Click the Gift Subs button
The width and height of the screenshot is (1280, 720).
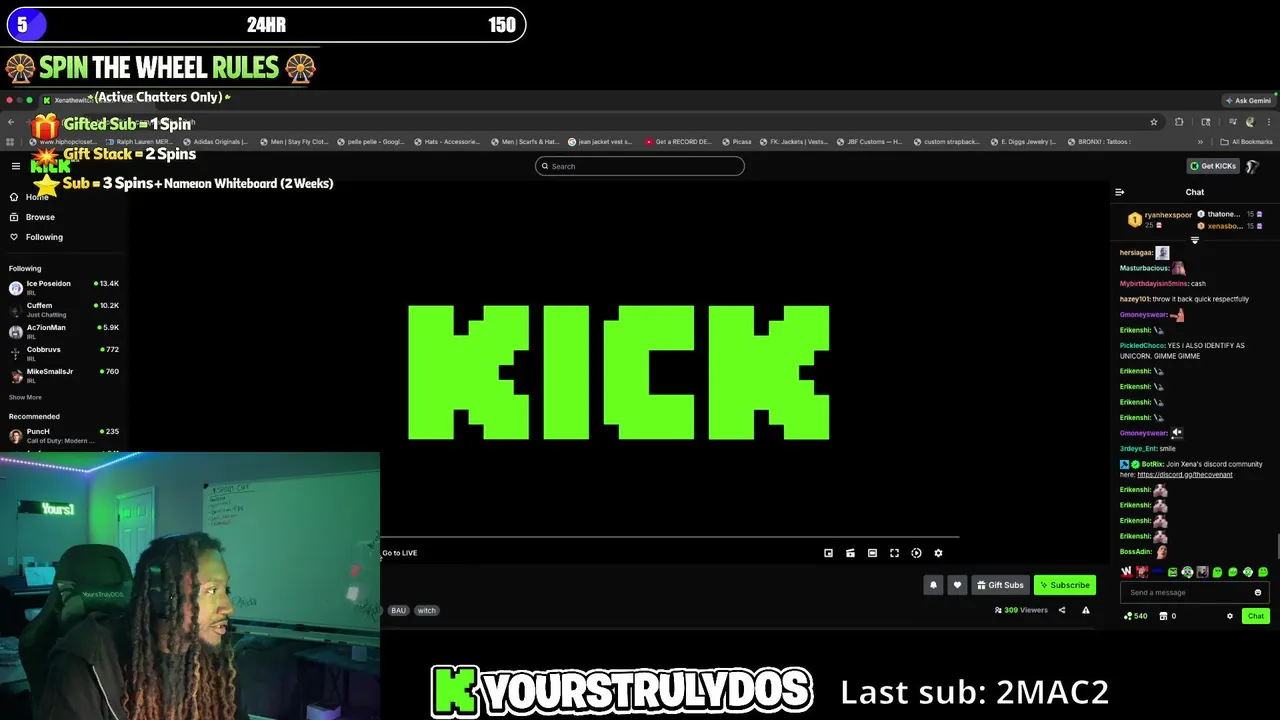pyautogui.click(x=1000, y=585)
